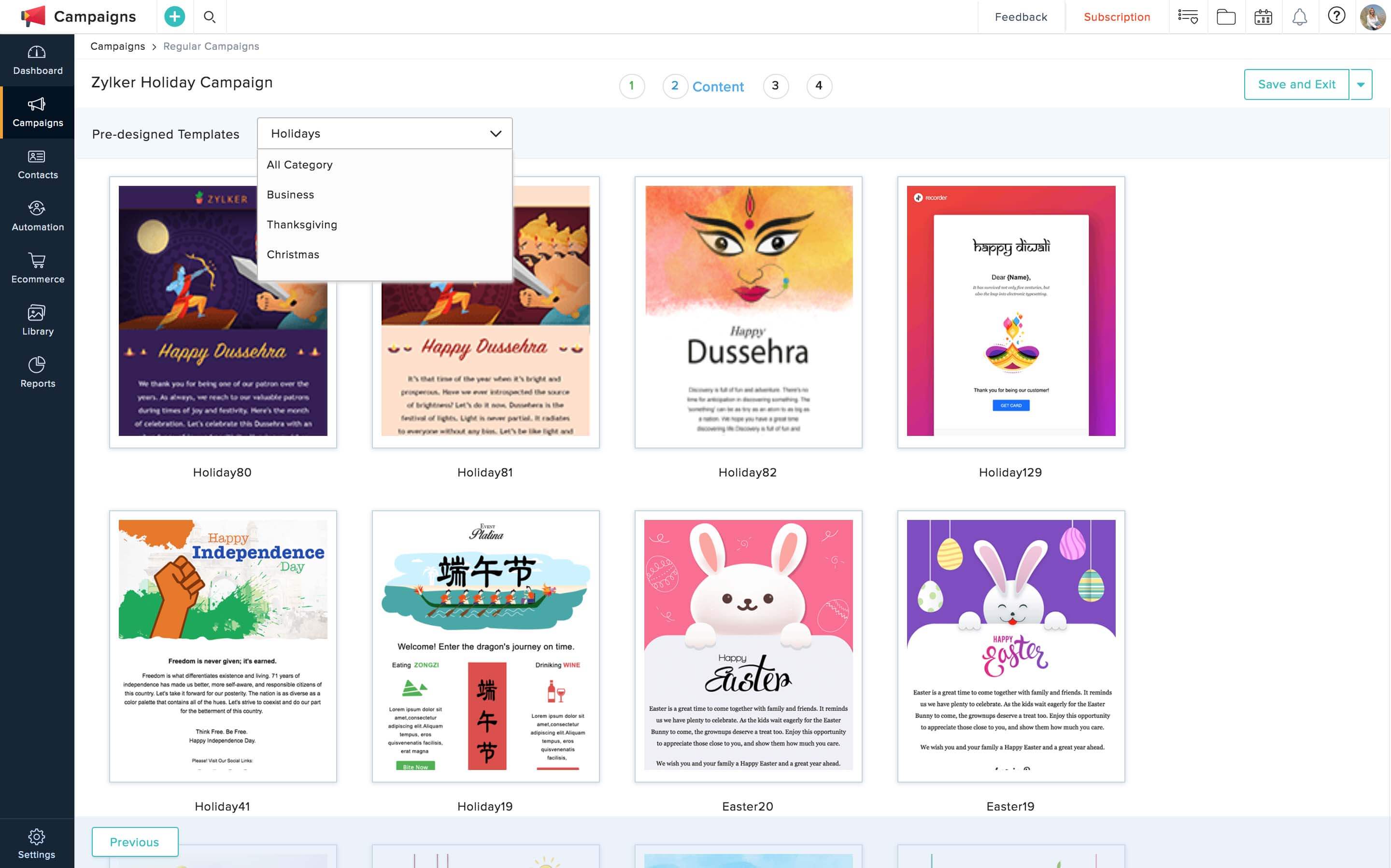Click the Campaigns megaphone logo
This screenshot has height=868, width=1391.
(x=33, y=16)
